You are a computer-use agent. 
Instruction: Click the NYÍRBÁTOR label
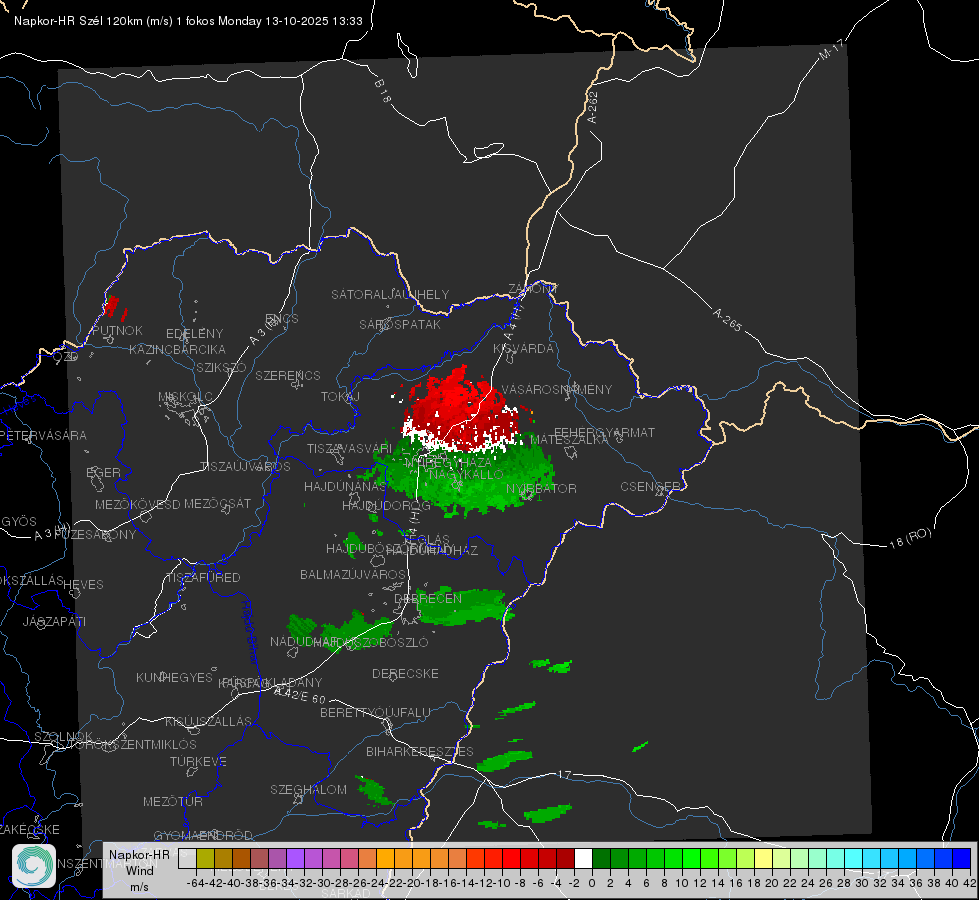pyautogui.click(x=541, y=488)
